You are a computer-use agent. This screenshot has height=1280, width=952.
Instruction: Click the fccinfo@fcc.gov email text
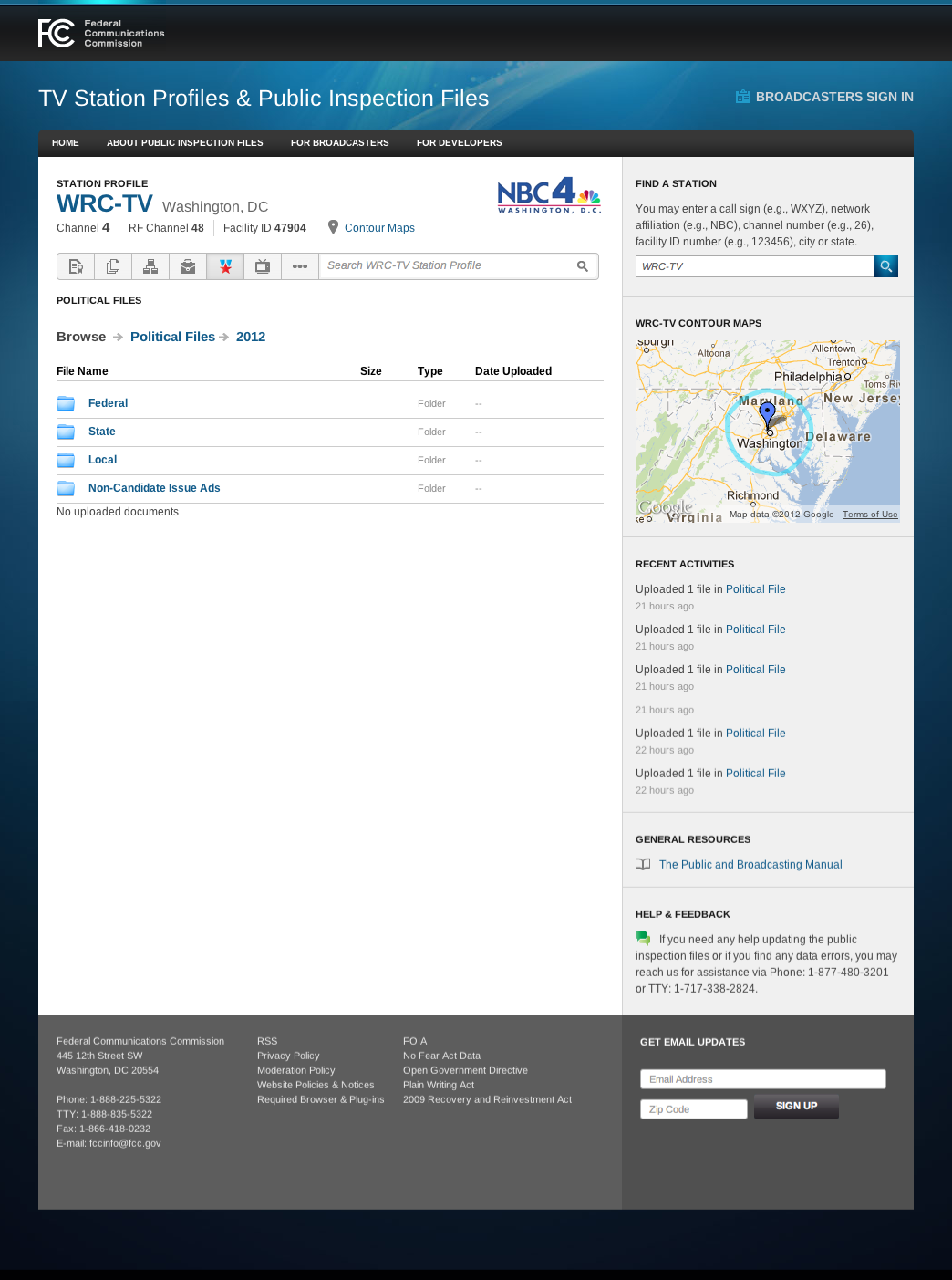click(125, 1143)
